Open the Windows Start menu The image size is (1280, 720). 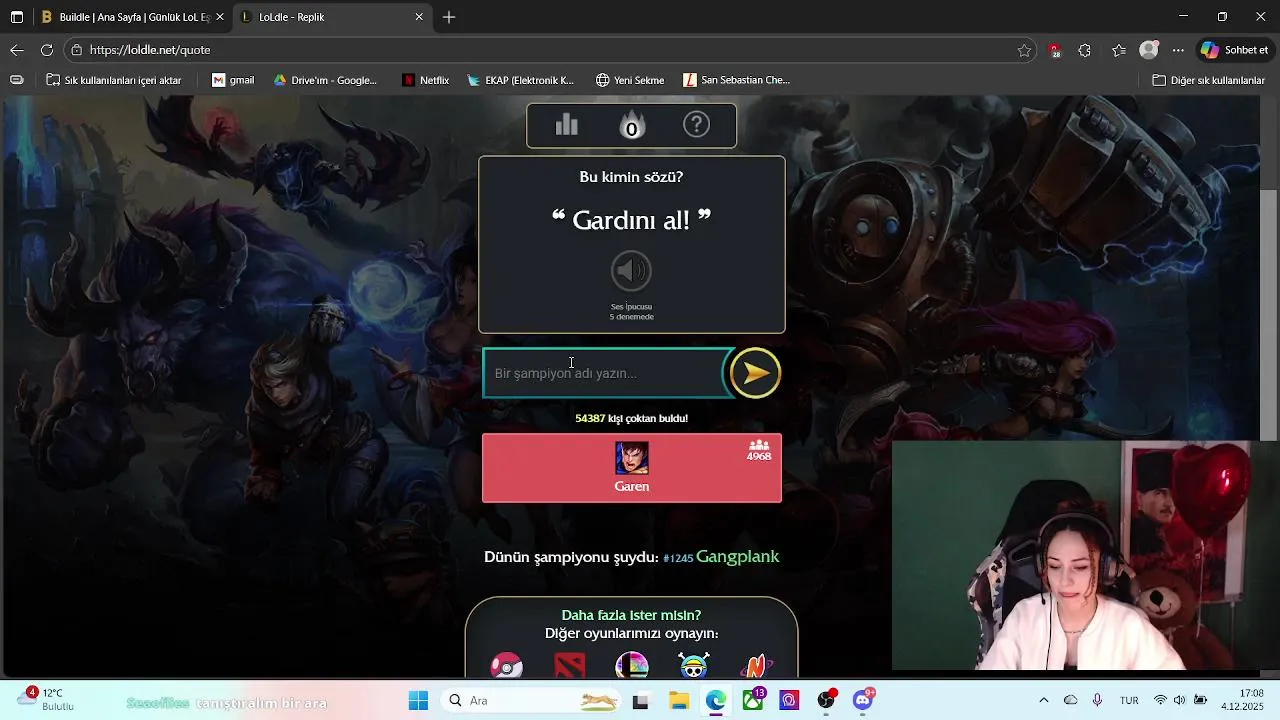(x=418, y=701)
